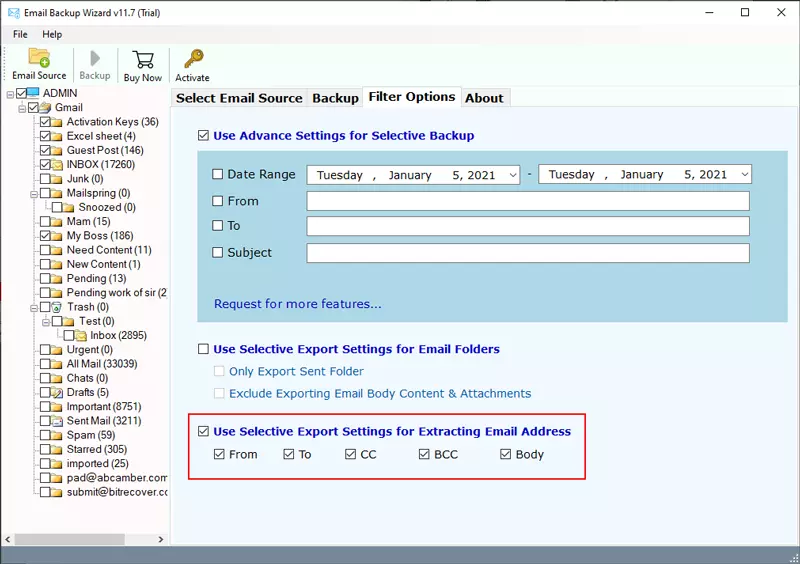Uncheck the Body extraction checkbox
This screenshot has height=564, width=800.
pos(505,454)
